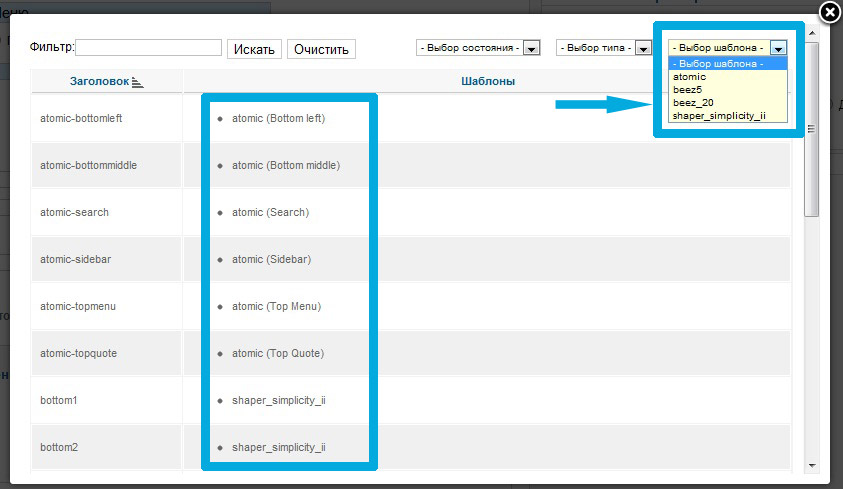Select the atomic-search position
The image size is (843, 489).
(74, 212)
